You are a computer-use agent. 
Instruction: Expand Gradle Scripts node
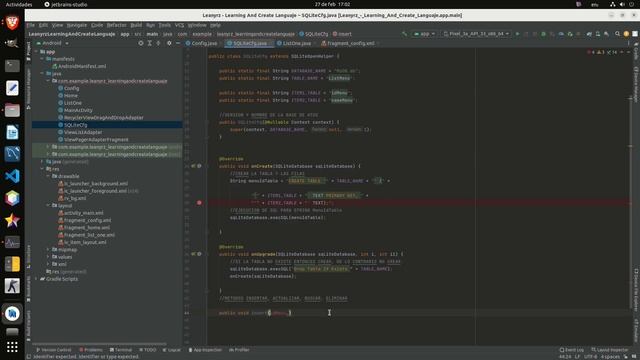click(x=36, y=279)
